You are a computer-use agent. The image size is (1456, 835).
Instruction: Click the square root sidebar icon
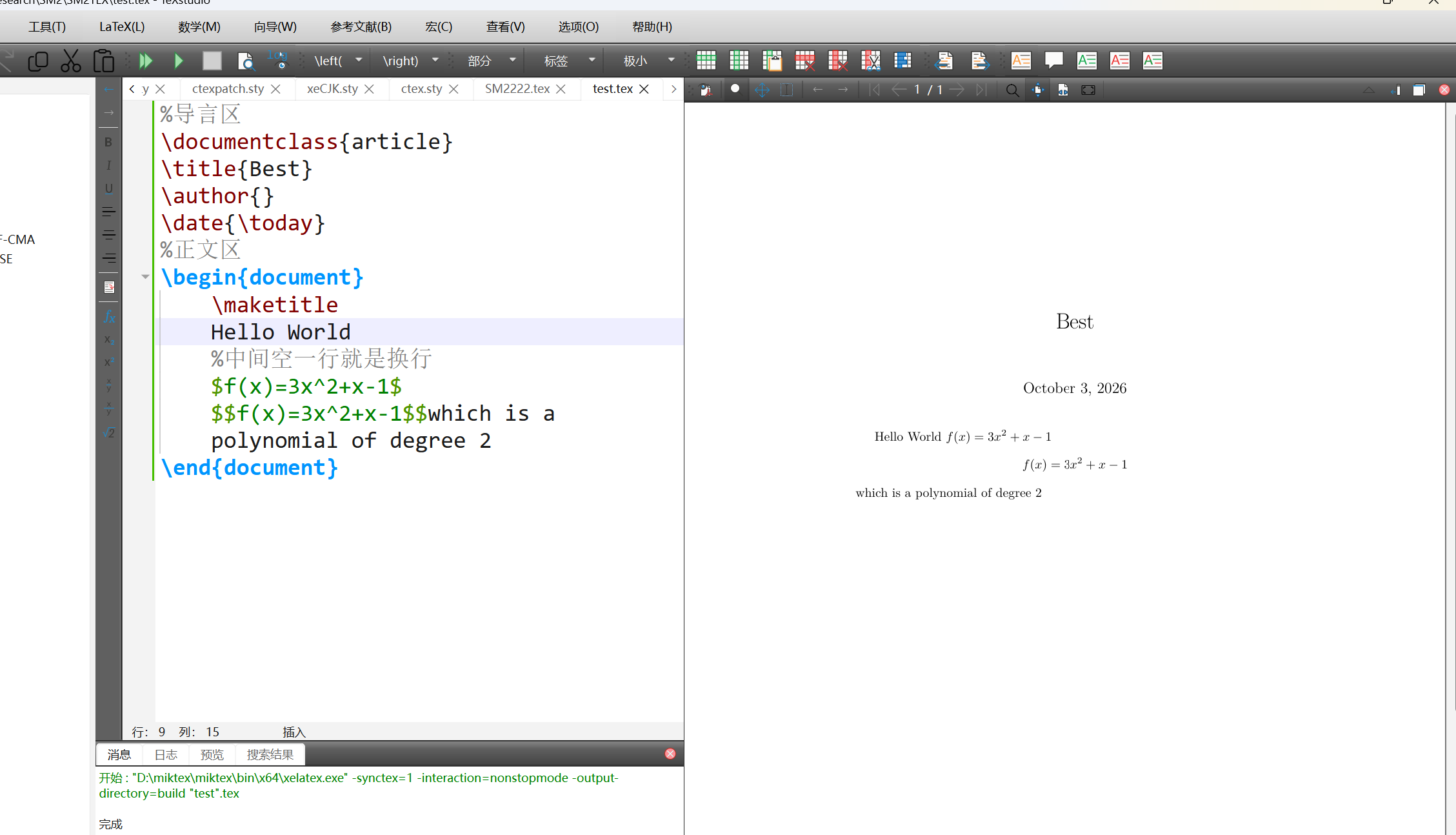coord(109,432)
